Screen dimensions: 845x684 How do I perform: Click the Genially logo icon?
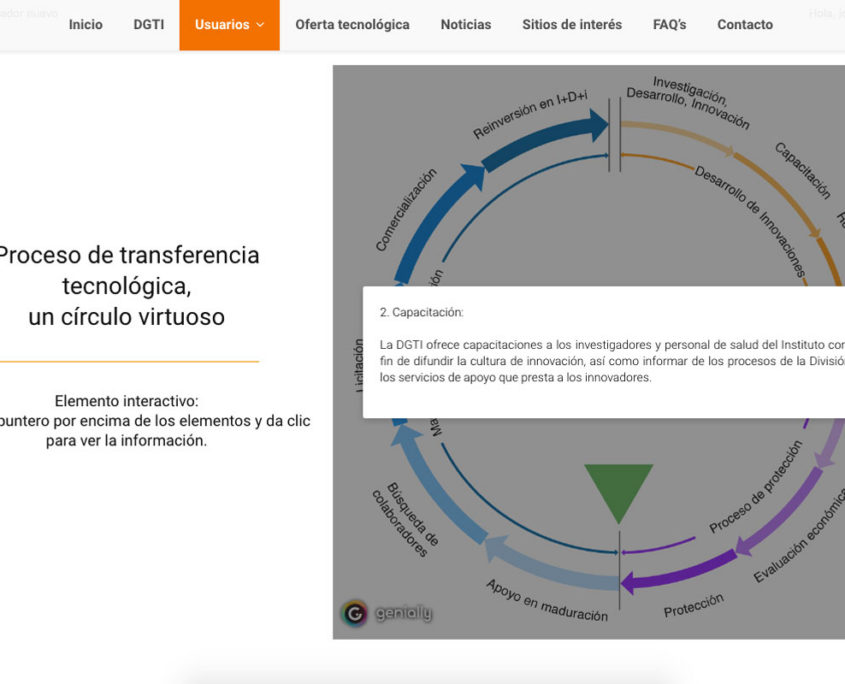coord(354,612)
